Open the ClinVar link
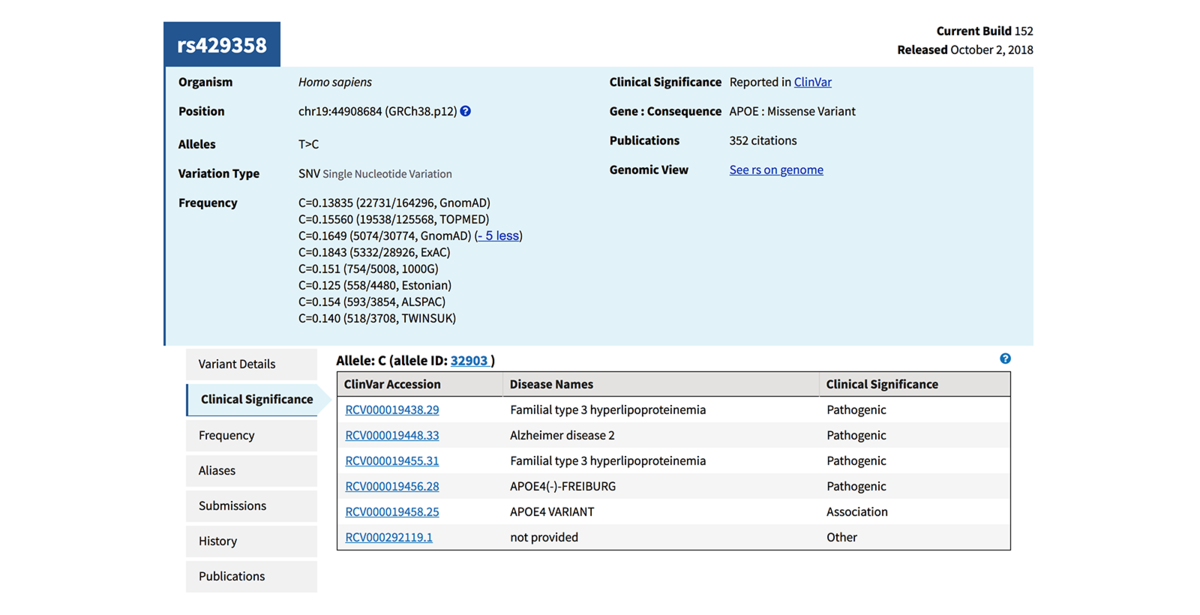Viewport: 1200px width, 615px height. tap(812, 82)
